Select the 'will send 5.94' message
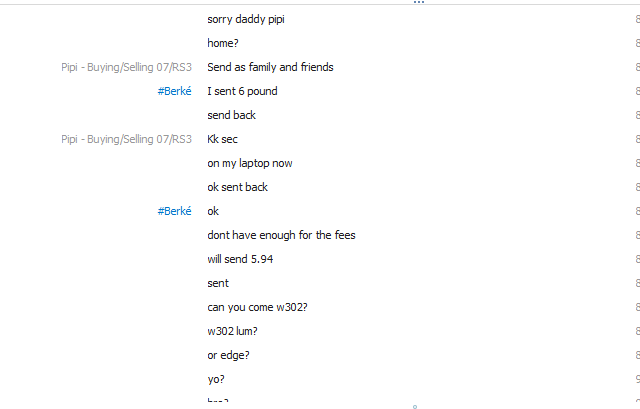The height and width of the screenshot is (409, 640). 240,259
